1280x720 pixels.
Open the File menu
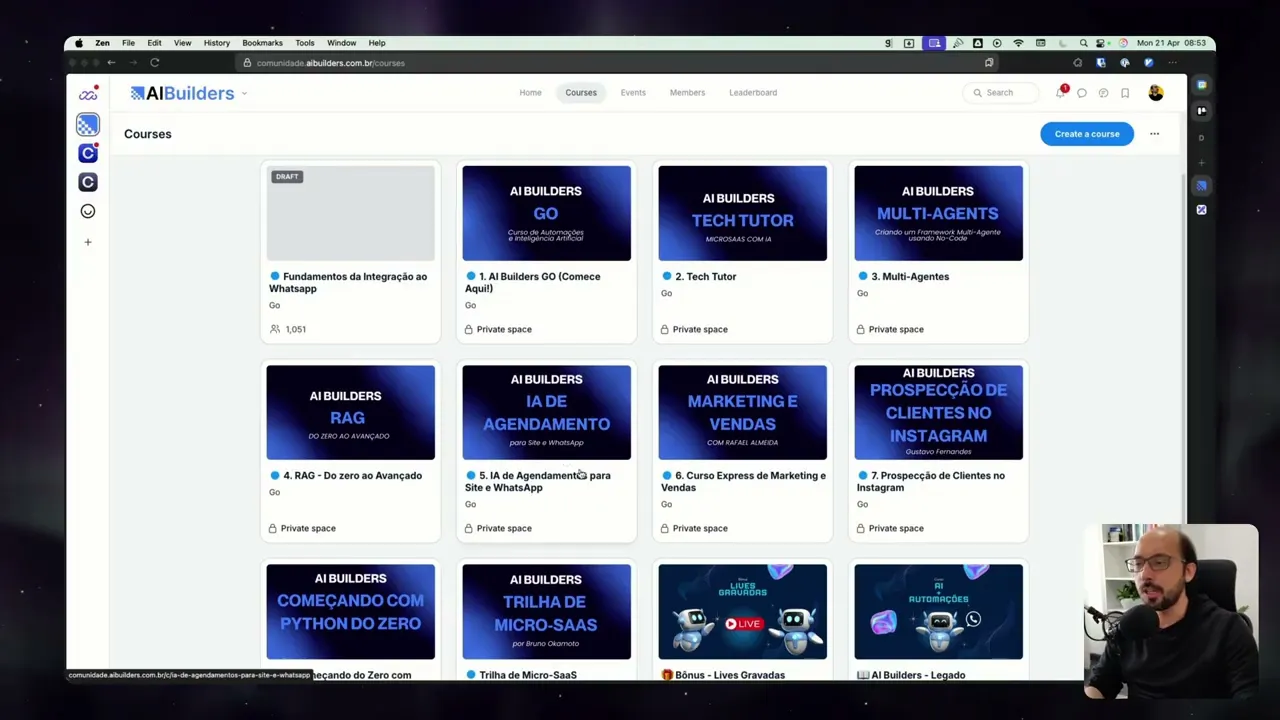(129, 43)
